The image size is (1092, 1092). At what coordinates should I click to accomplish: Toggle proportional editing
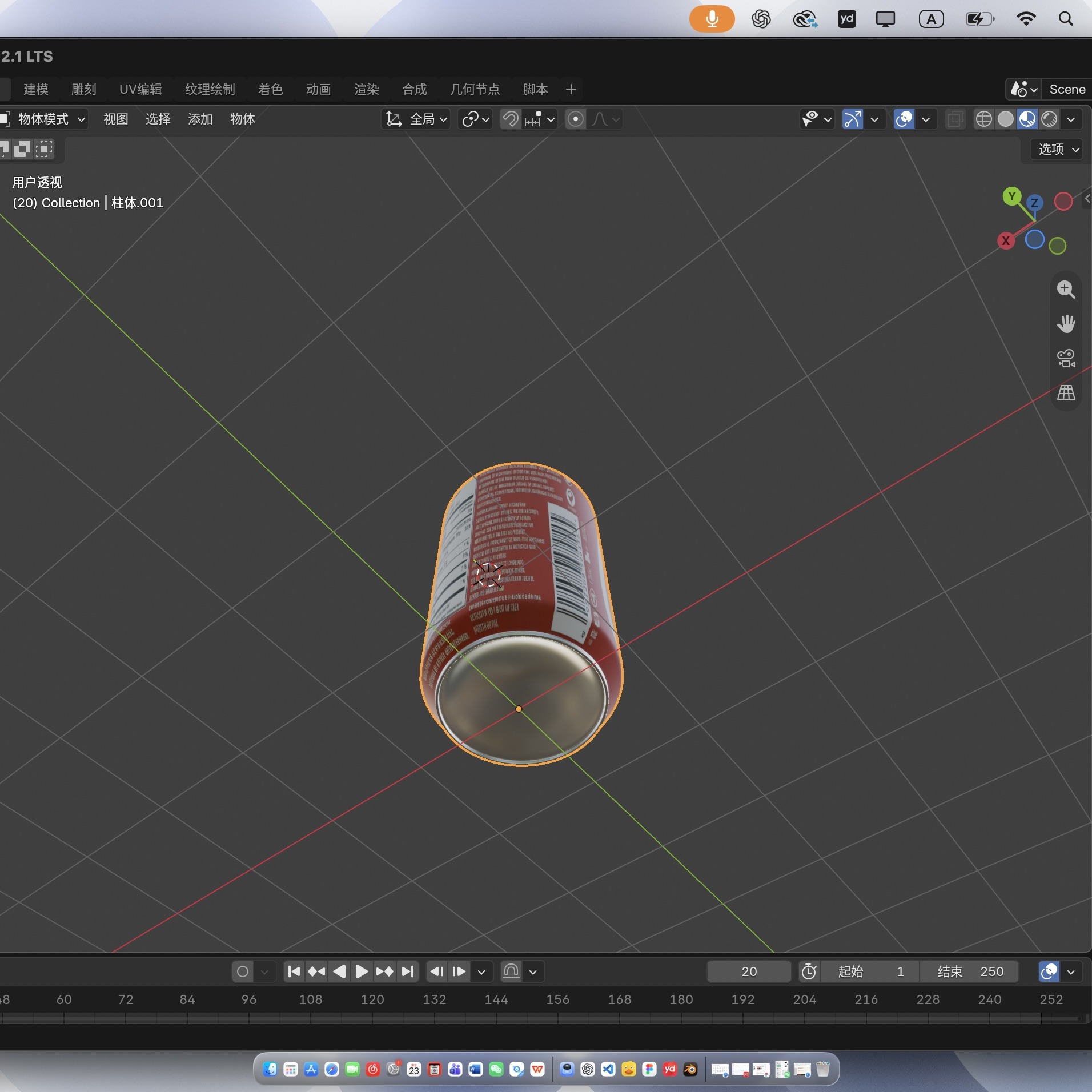[x=576, y=119]
